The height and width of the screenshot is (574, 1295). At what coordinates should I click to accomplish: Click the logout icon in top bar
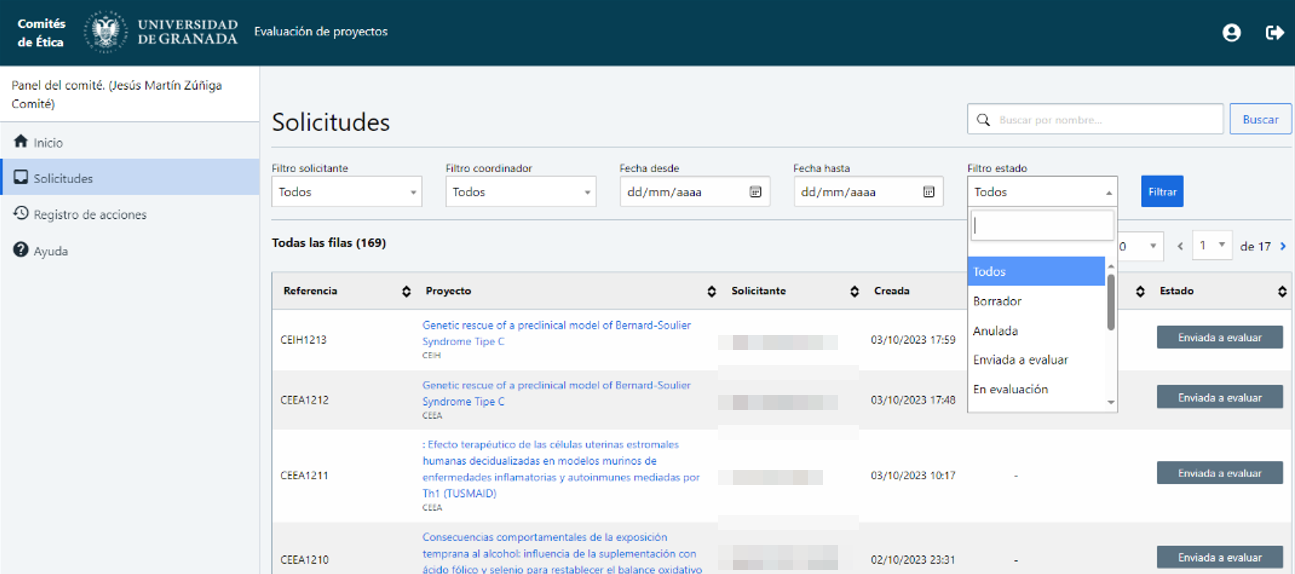pos(1274,33)
